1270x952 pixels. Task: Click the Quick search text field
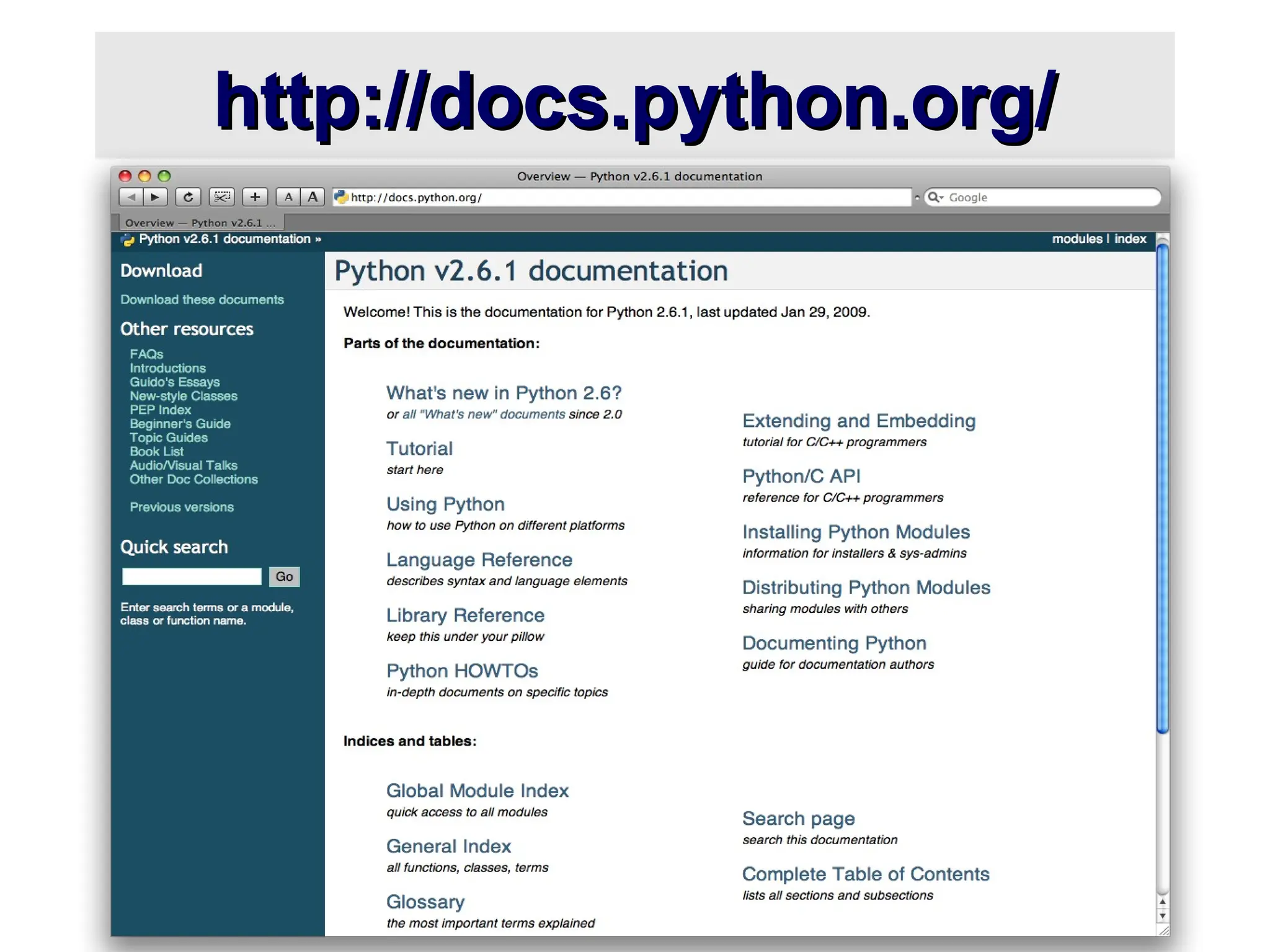pos(192,576)
